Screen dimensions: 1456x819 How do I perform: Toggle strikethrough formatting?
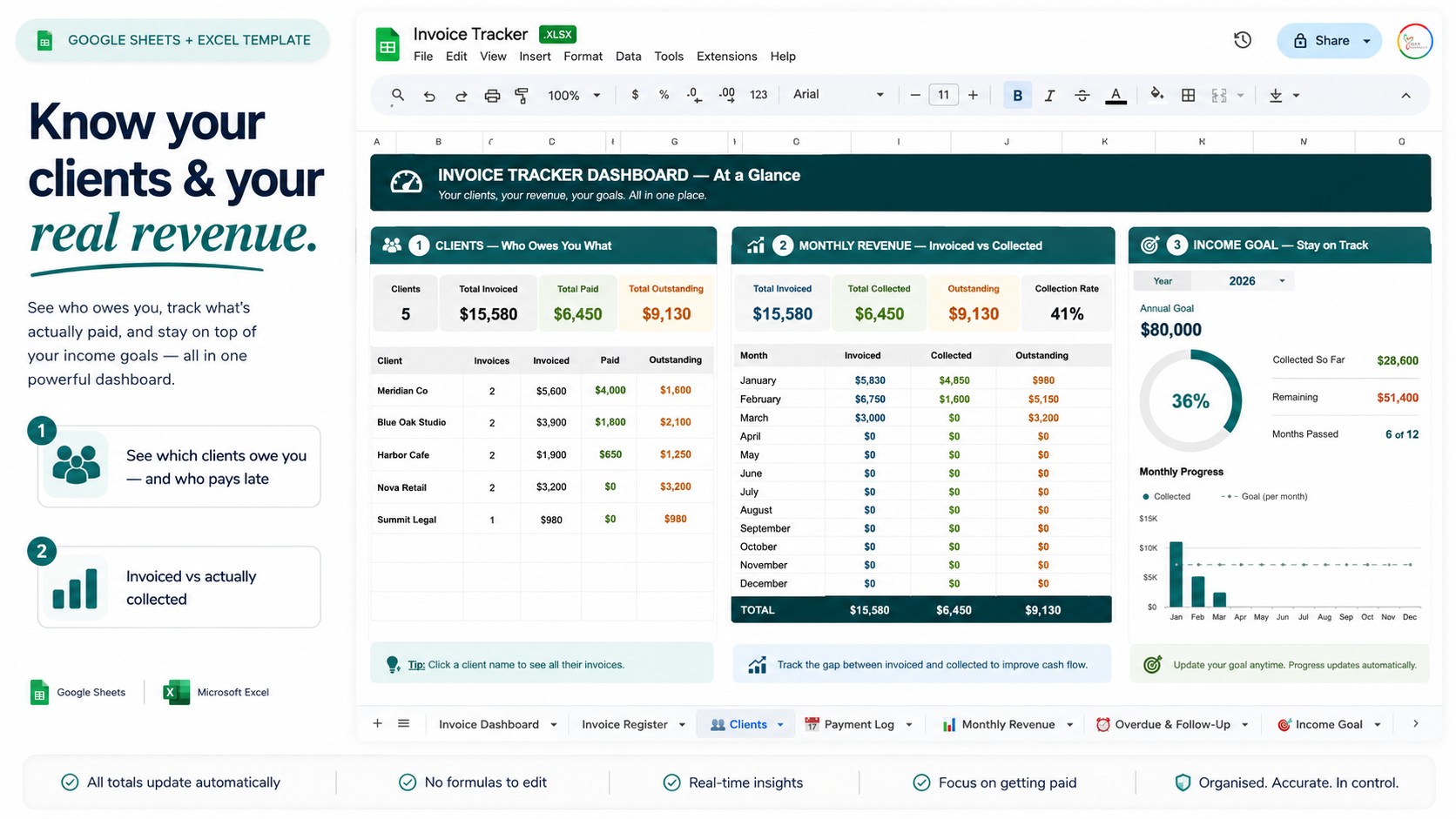click(1082, 96)
